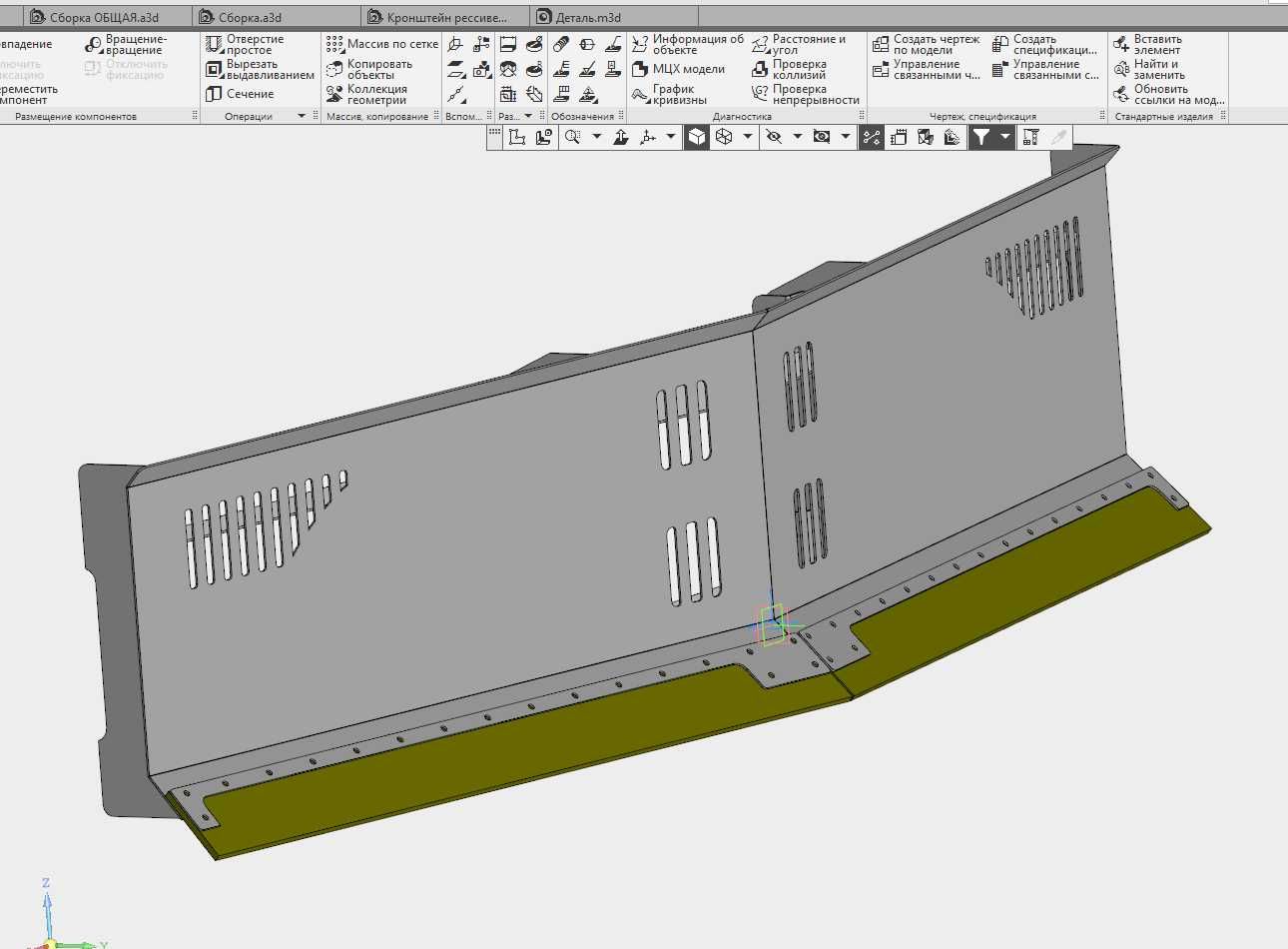The image size is (1288, 949).
Task: Open МЦХ модели mass properties
Action: click(x=678, y=69)
